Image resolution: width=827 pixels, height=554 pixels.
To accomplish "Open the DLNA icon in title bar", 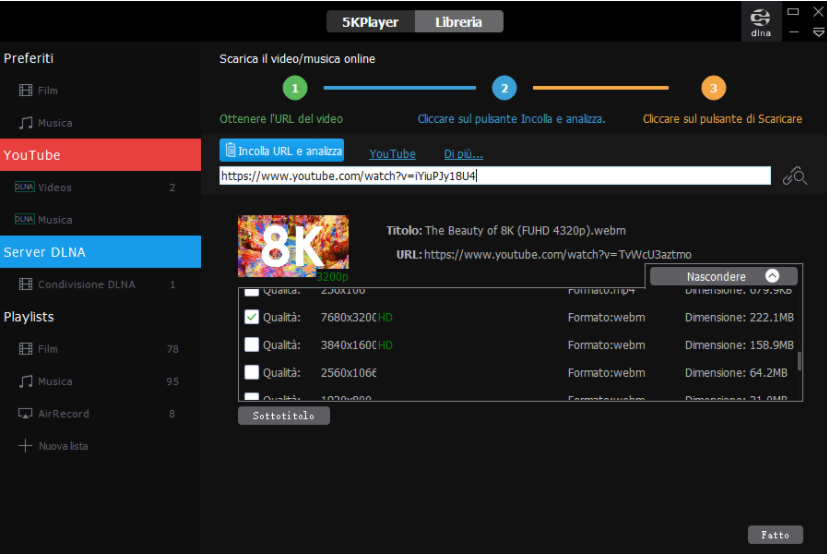I will coord(761,22).
